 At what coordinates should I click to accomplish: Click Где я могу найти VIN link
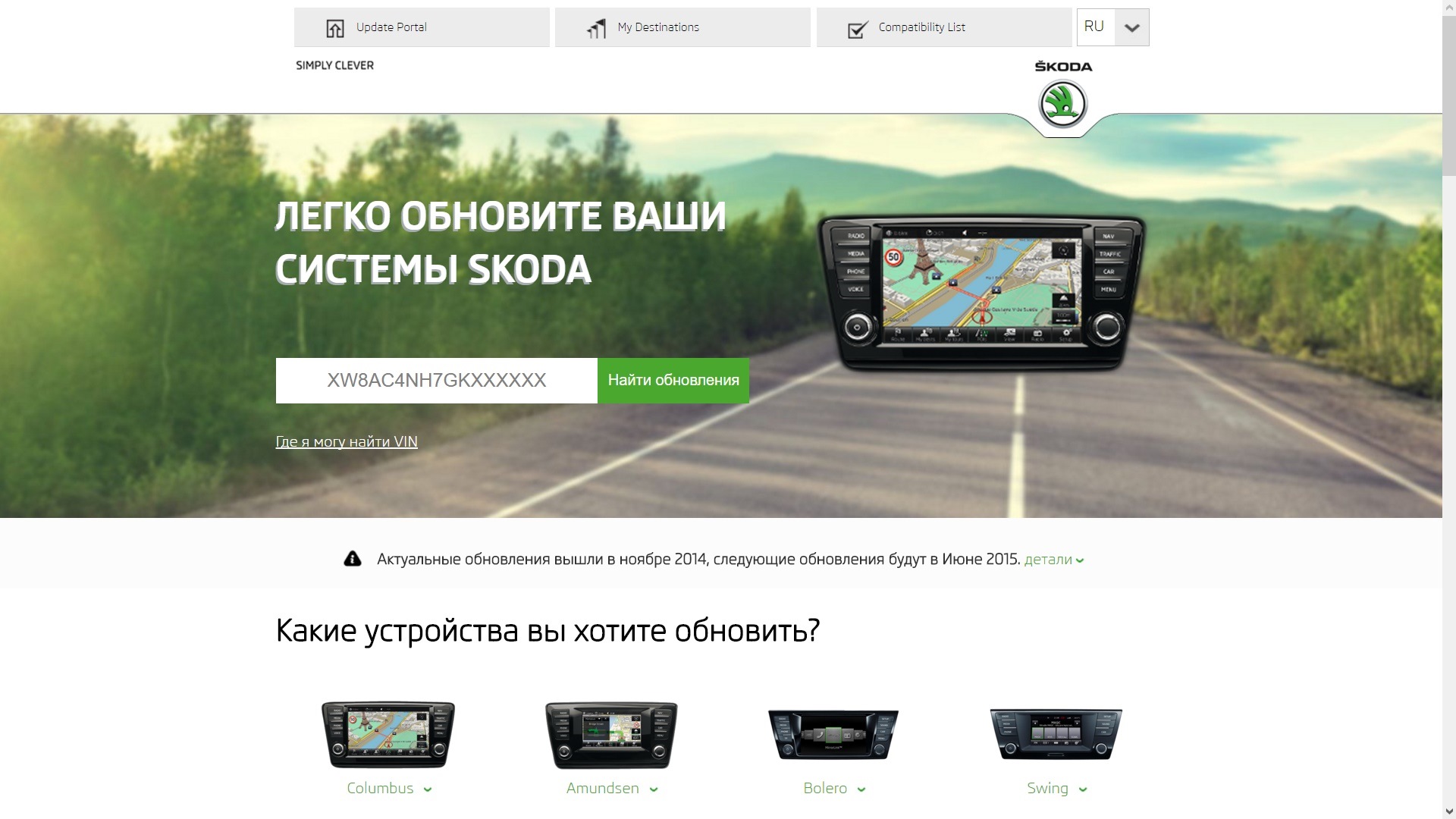347,441
